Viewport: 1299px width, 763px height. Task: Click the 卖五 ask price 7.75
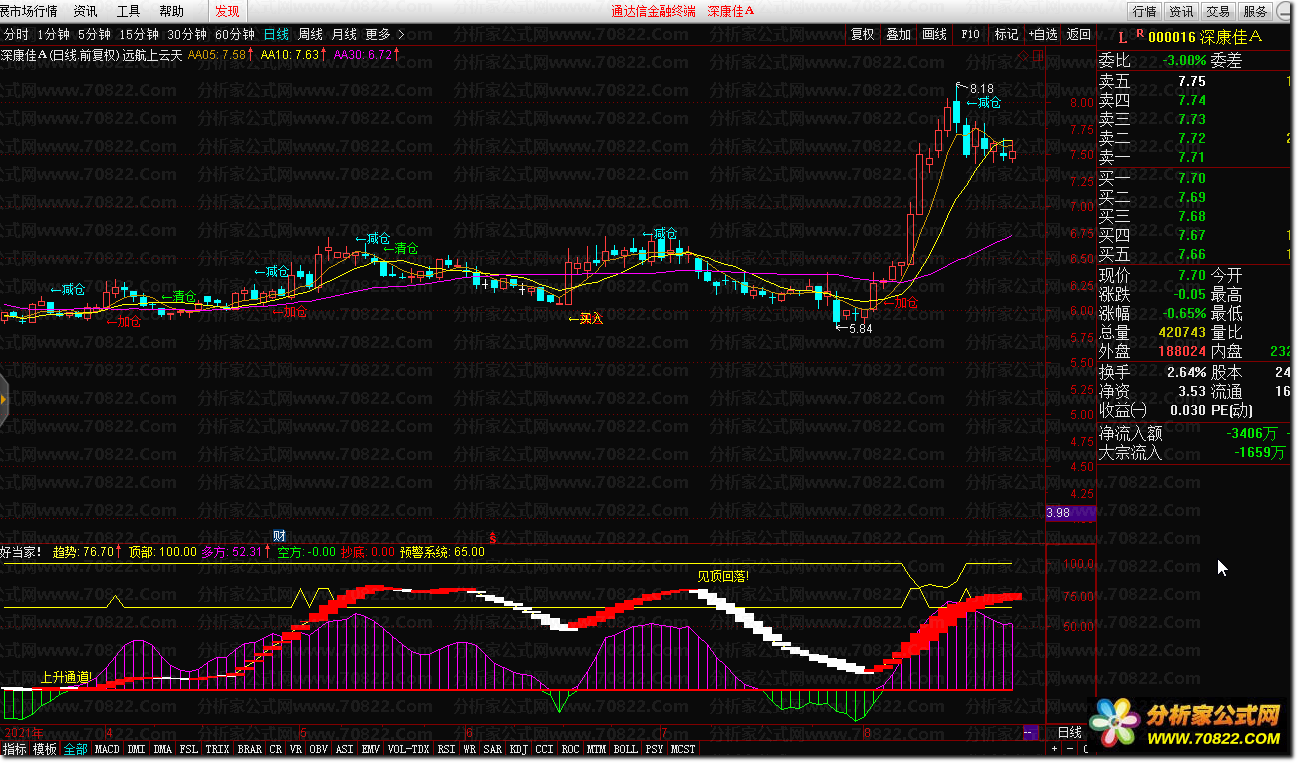click(1191, 82)
